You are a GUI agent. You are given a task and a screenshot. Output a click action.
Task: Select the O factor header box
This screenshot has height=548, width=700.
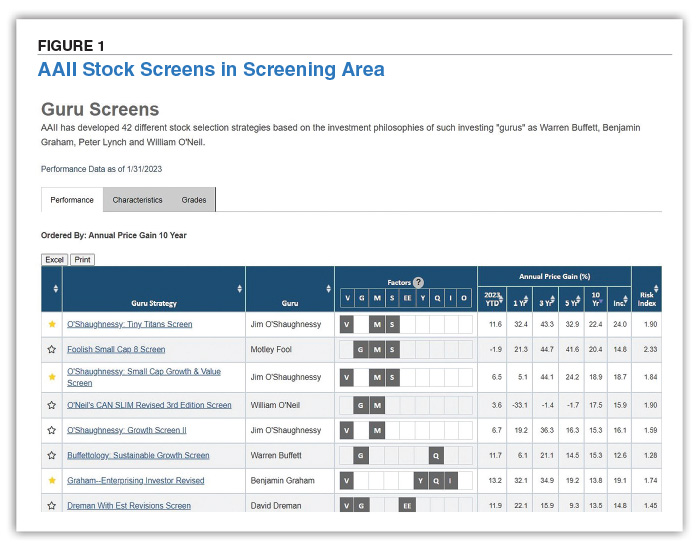tap(464, 298)
